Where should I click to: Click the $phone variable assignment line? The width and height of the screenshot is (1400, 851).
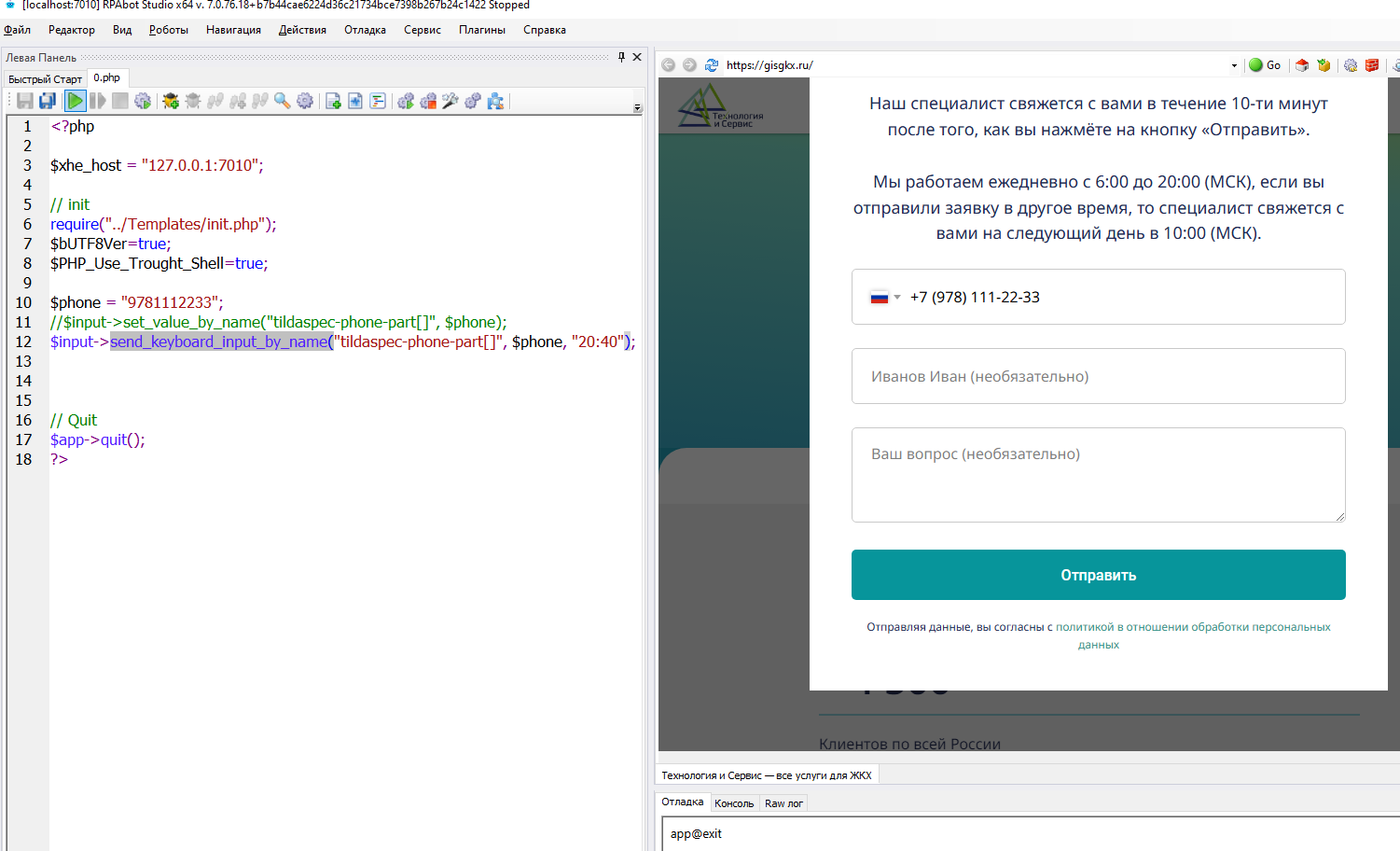pyautogui.click(x=137, y=302)
